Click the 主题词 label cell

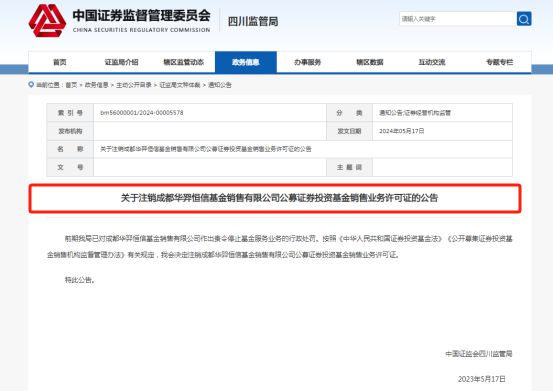349,167
